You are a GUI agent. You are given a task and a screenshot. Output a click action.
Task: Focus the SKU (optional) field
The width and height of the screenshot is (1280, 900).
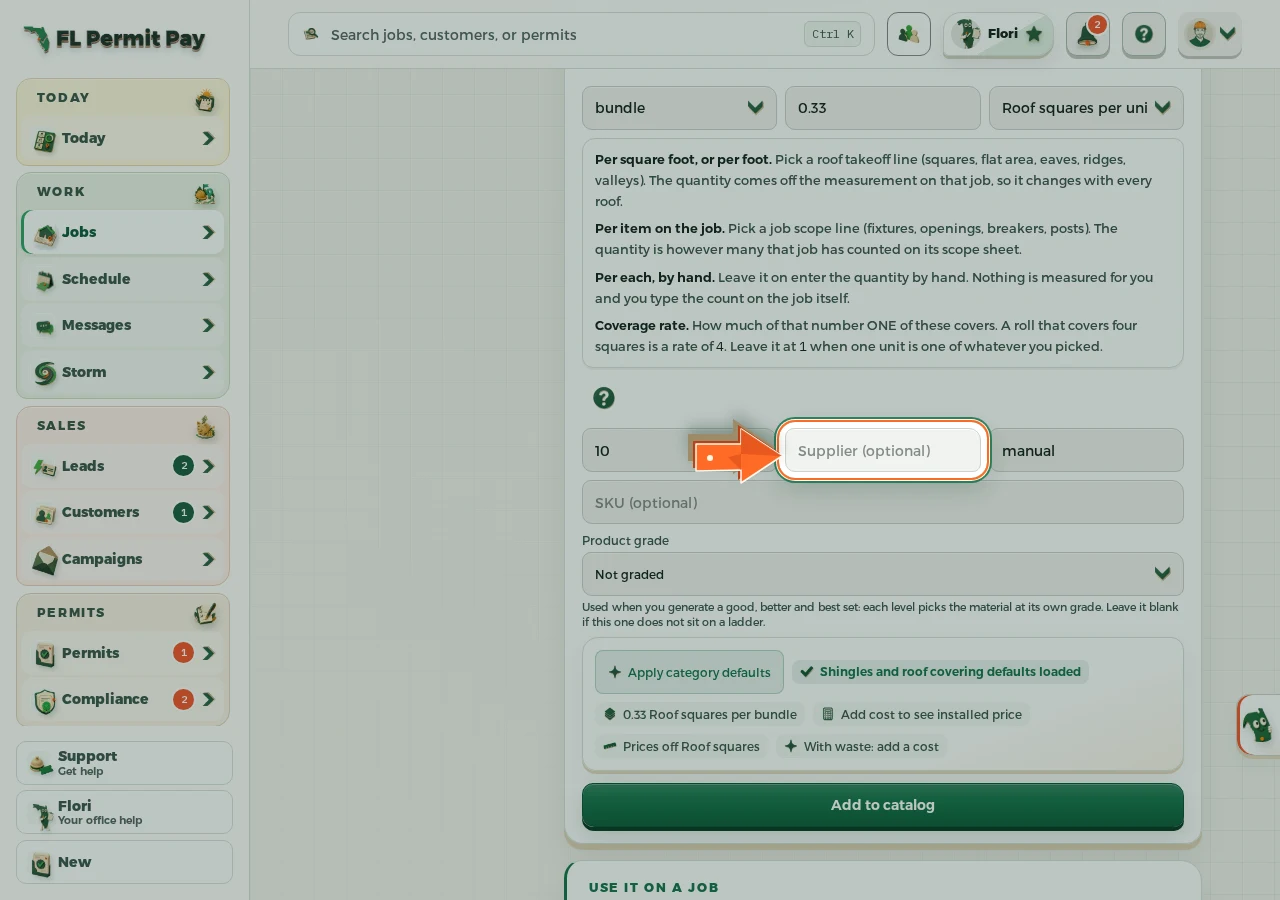pyautogui.click(x=883, y=502)
